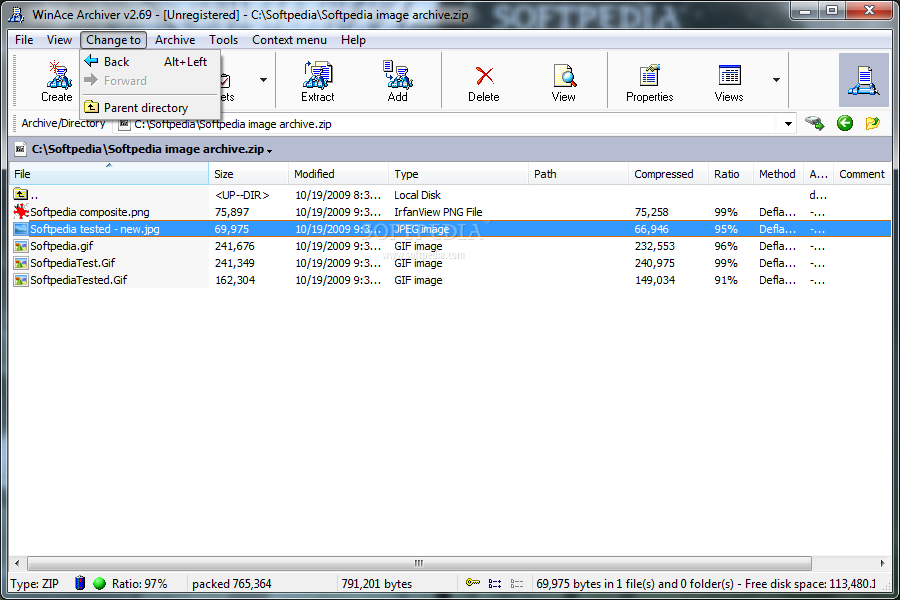Click the archive icon in path header
The height and width of the screenshot is (600, 900).
pos(20,149)
